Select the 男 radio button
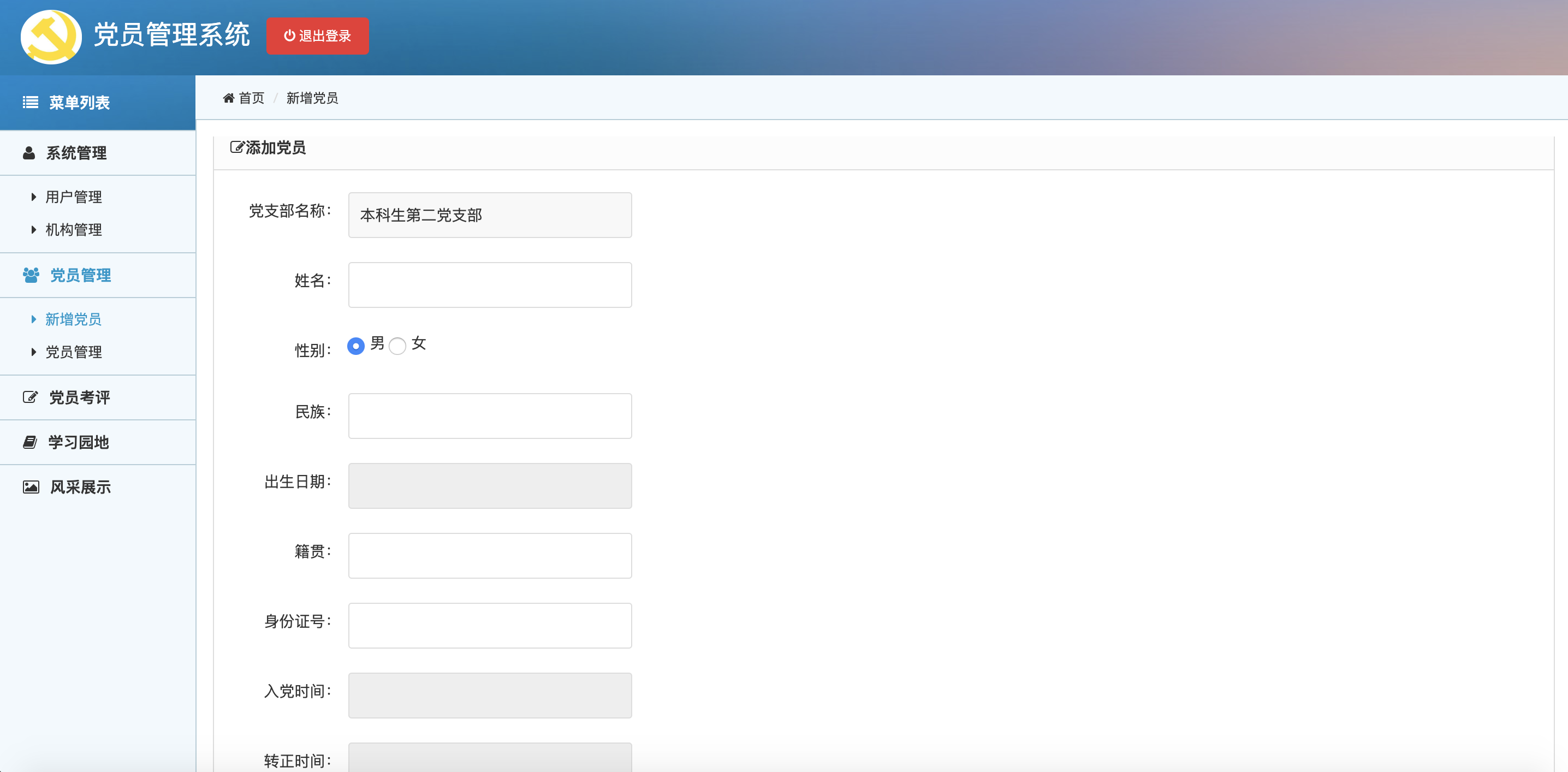Image resolution: width=1568 pixels, height=772 pixels. (356, 346)
